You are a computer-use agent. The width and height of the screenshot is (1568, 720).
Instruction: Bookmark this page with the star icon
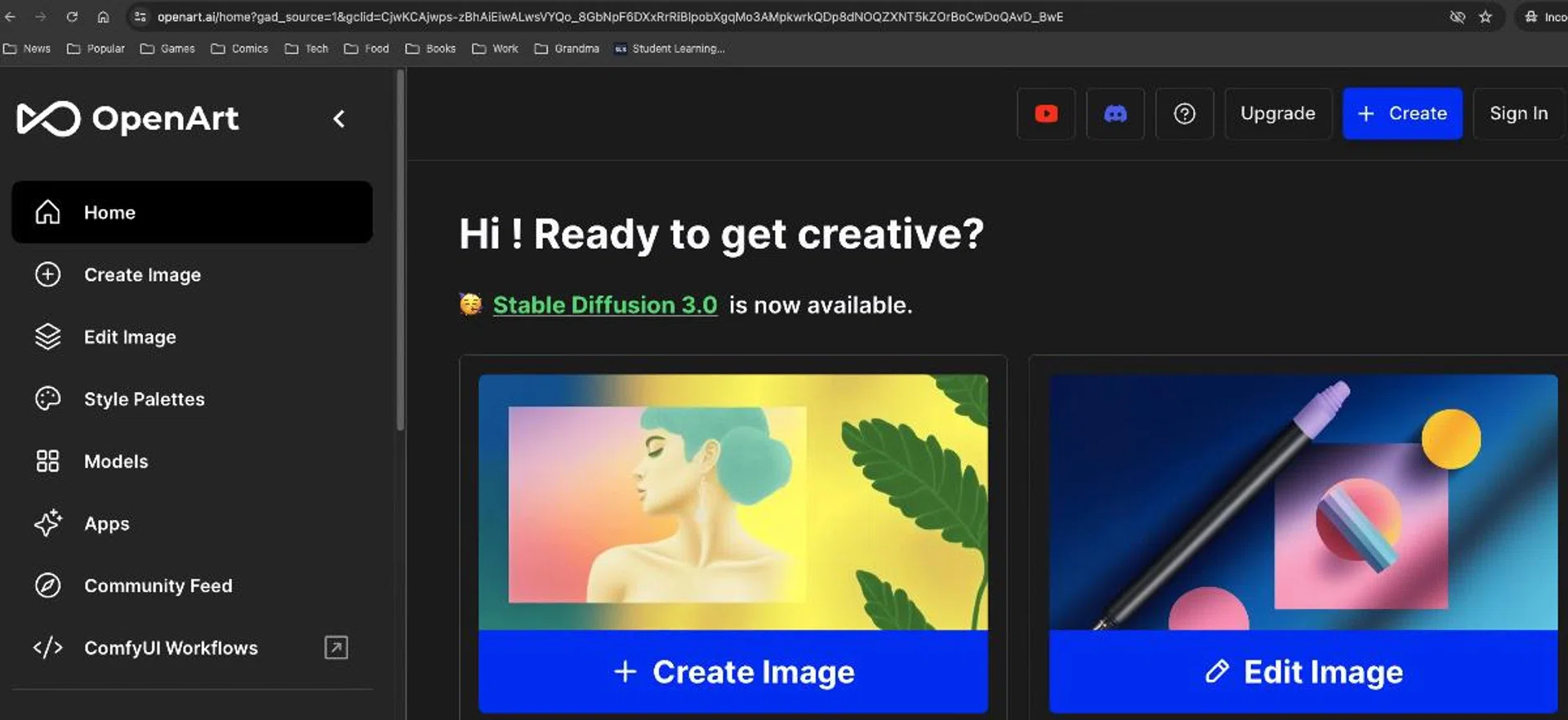[1486, 16]
